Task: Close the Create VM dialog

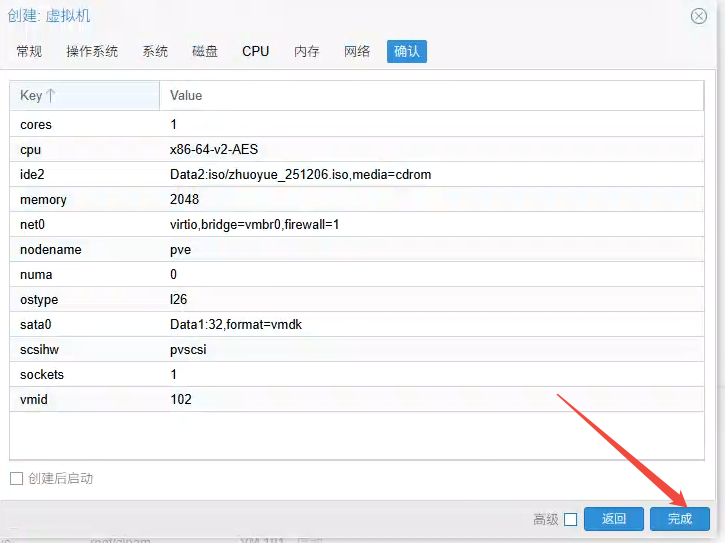Action: [x=699, y=16]
